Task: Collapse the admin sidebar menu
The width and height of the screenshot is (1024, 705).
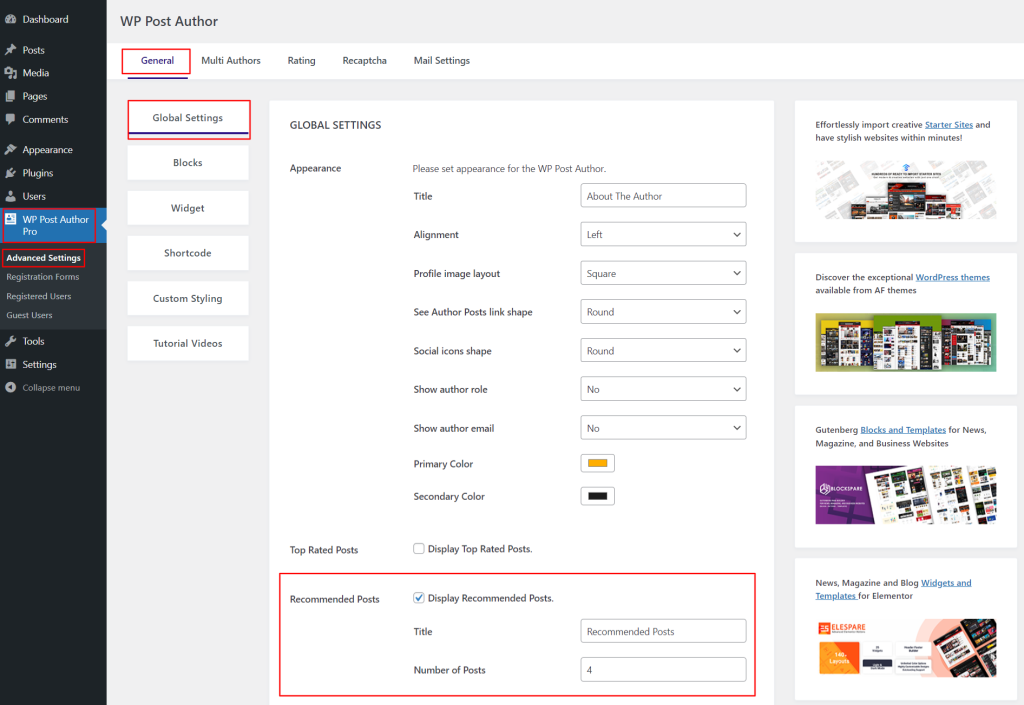Action: click(53, 388)
